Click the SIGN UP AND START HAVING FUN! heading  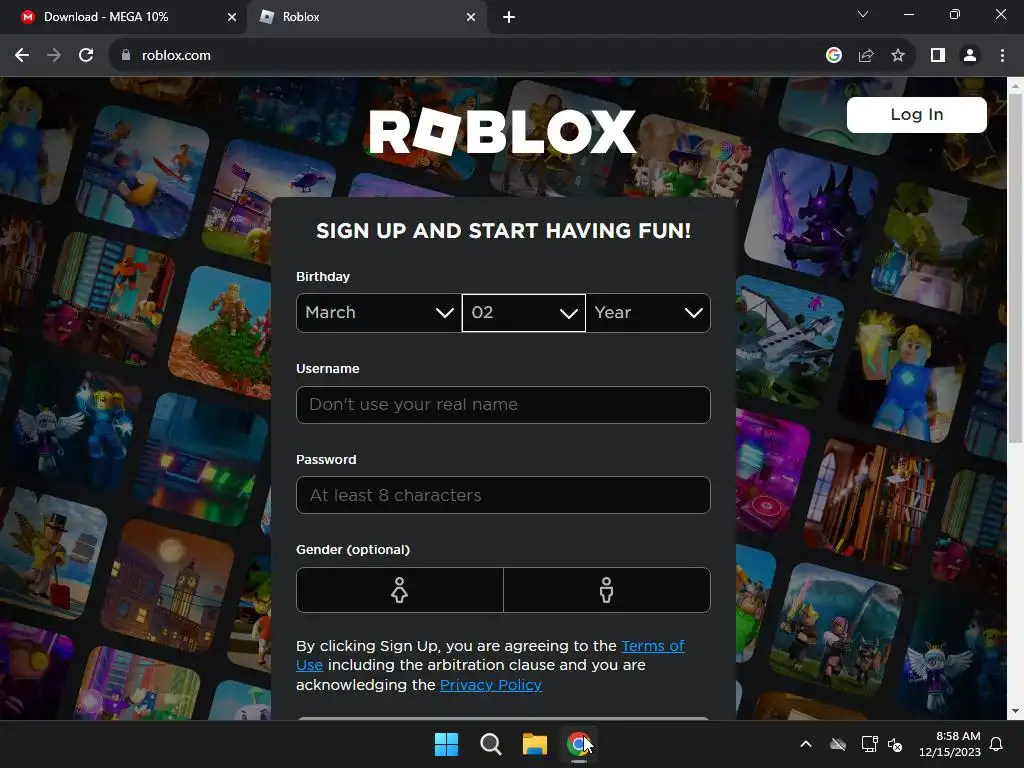coord(503,231)
